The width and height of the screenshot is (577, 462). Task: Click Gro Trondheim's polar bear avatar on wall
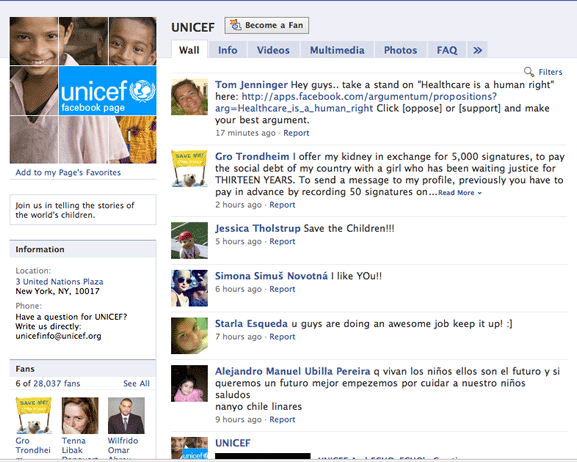coord(189,169)
